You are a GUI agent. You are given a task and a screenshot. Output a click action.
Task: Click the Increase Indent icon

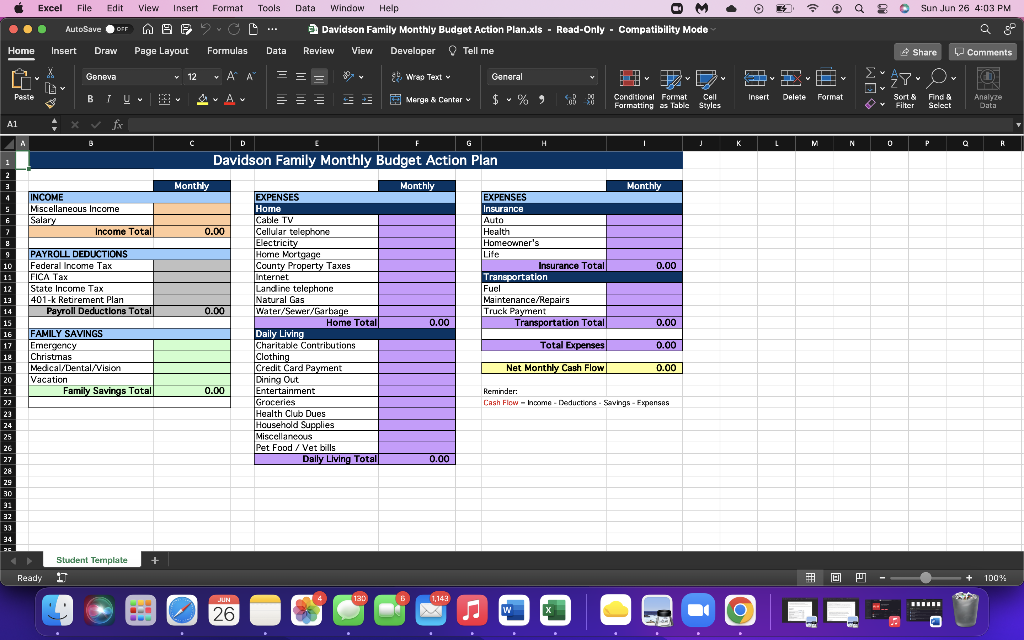(x=367, y=100)
